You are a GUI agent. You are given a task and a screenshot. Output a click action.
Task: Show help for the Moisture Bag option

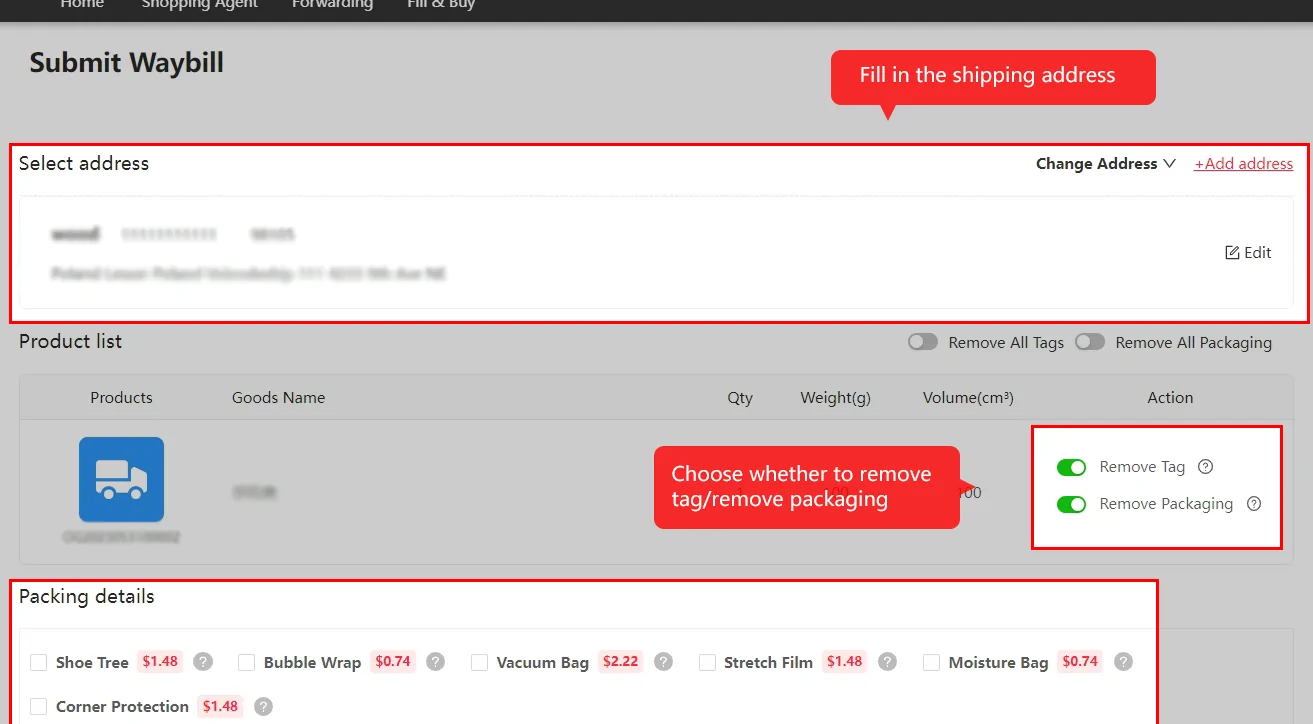(x=1123, y=662)
